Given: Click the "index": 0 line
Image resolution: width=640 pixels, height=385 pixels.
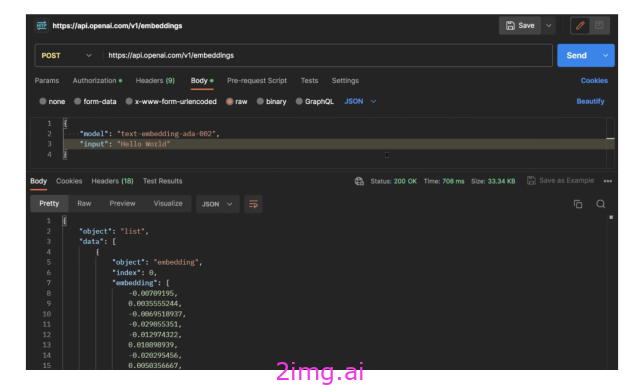Looking at the screenshot, I should [134, 273].
